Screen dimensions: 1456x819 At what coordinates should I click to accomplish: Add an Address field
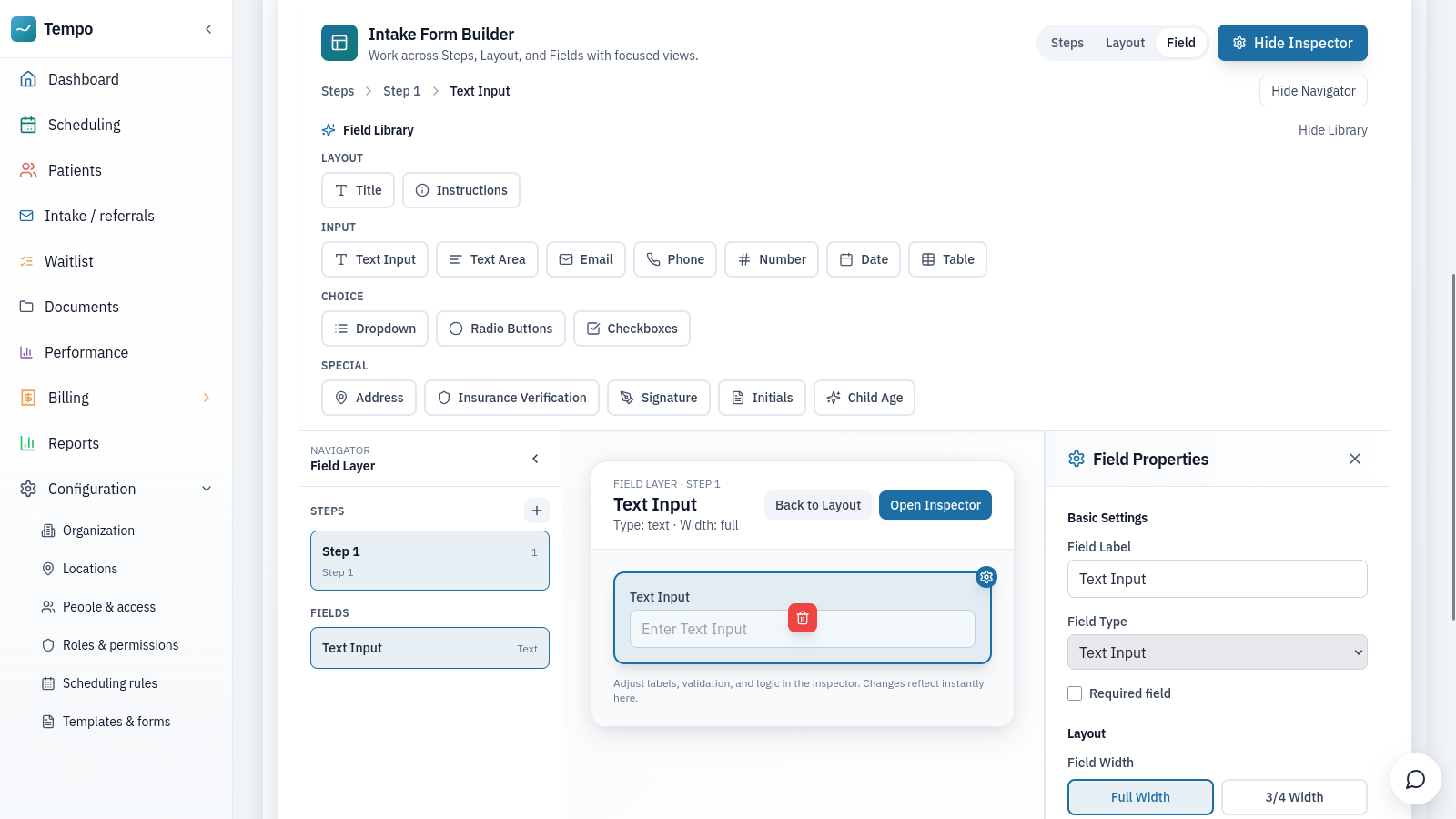coord(369,398)
